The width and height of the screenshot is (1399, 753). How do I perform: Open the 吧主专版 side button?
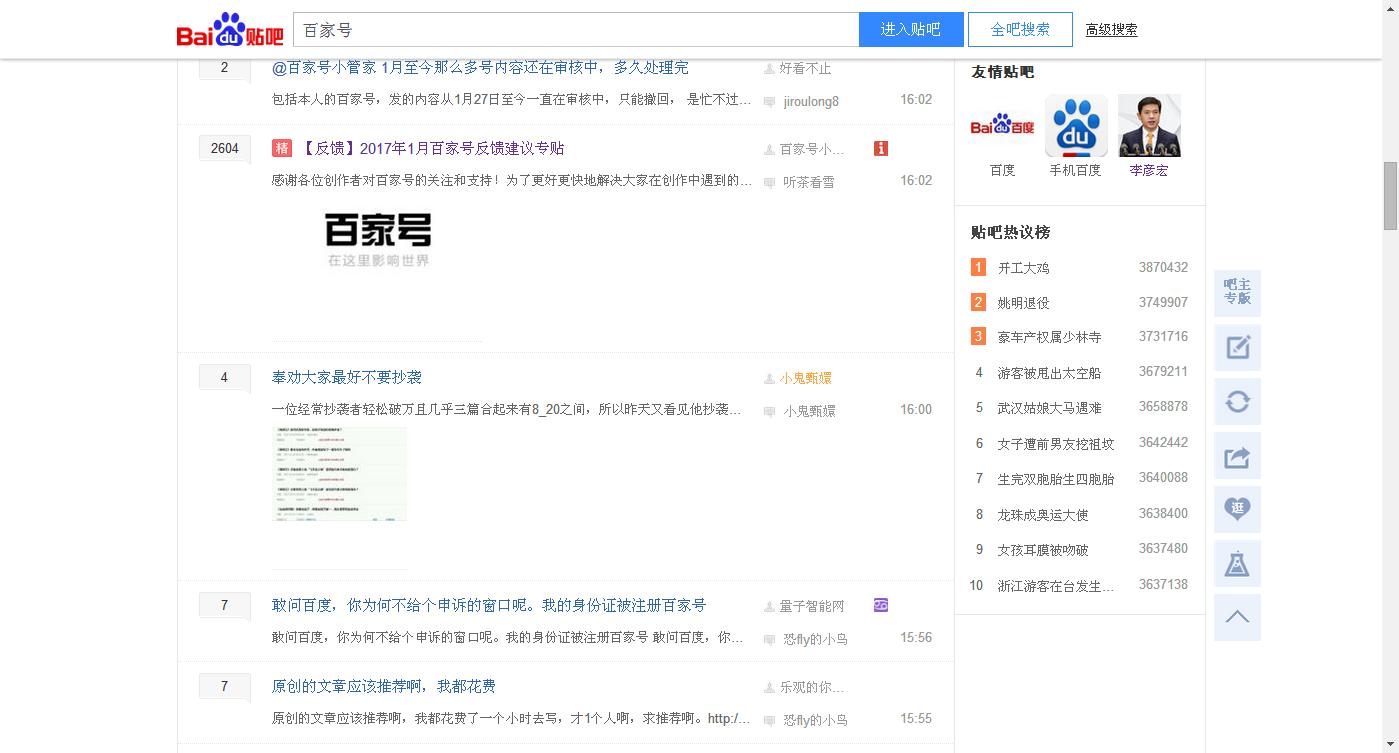pyautogui.click(x=1237, y=293)
